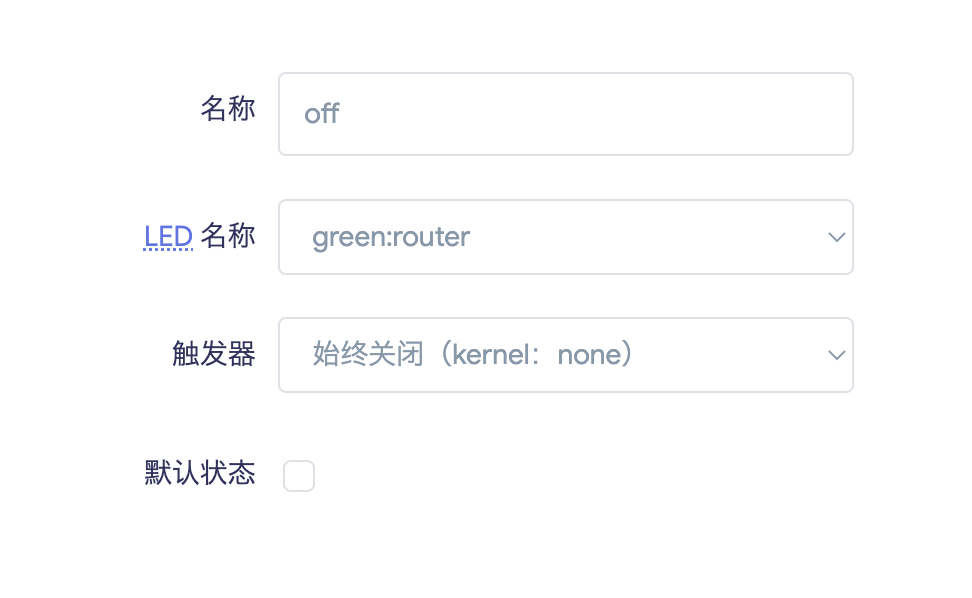Click the 触发器 label text
Image resolution: width=972 pixels, height=598 pixels.
(x=214, y=354)
